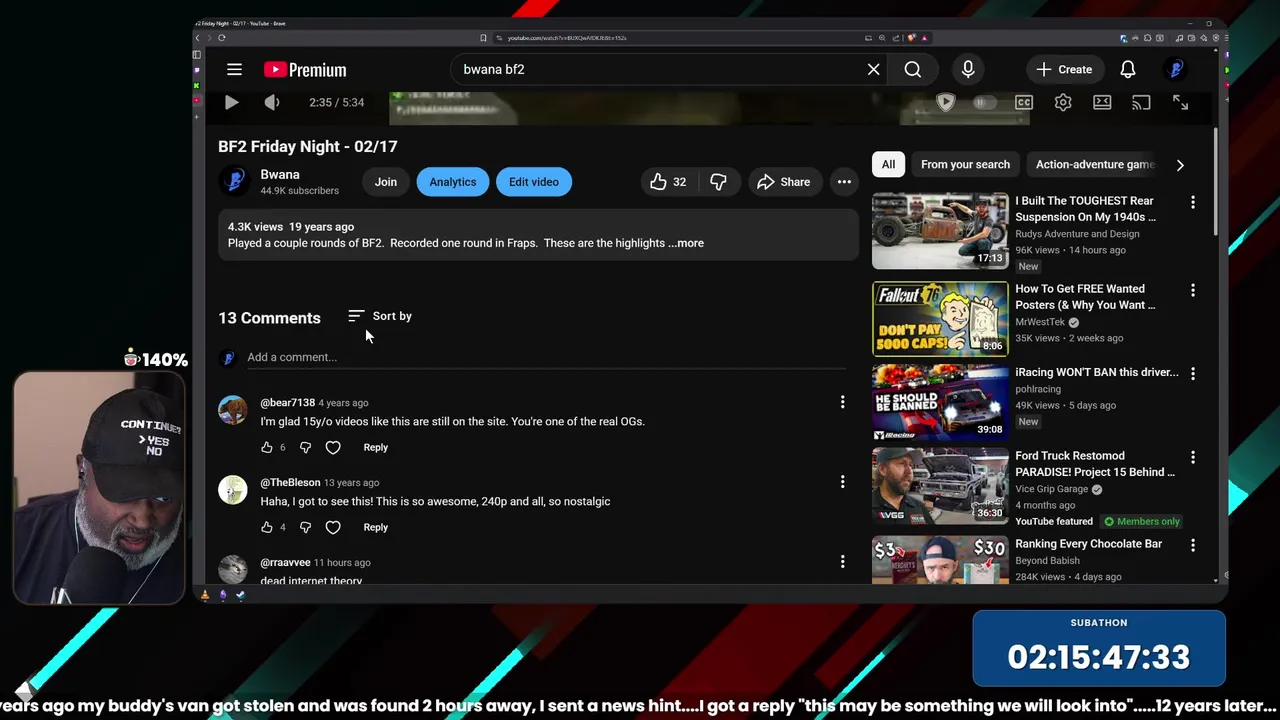Image resolution: width=1280 pixels, height=720 pixels.
Task: Click the video time display 2:35 / 5:34
Action: pyautogui.click(x=336, y=102)
